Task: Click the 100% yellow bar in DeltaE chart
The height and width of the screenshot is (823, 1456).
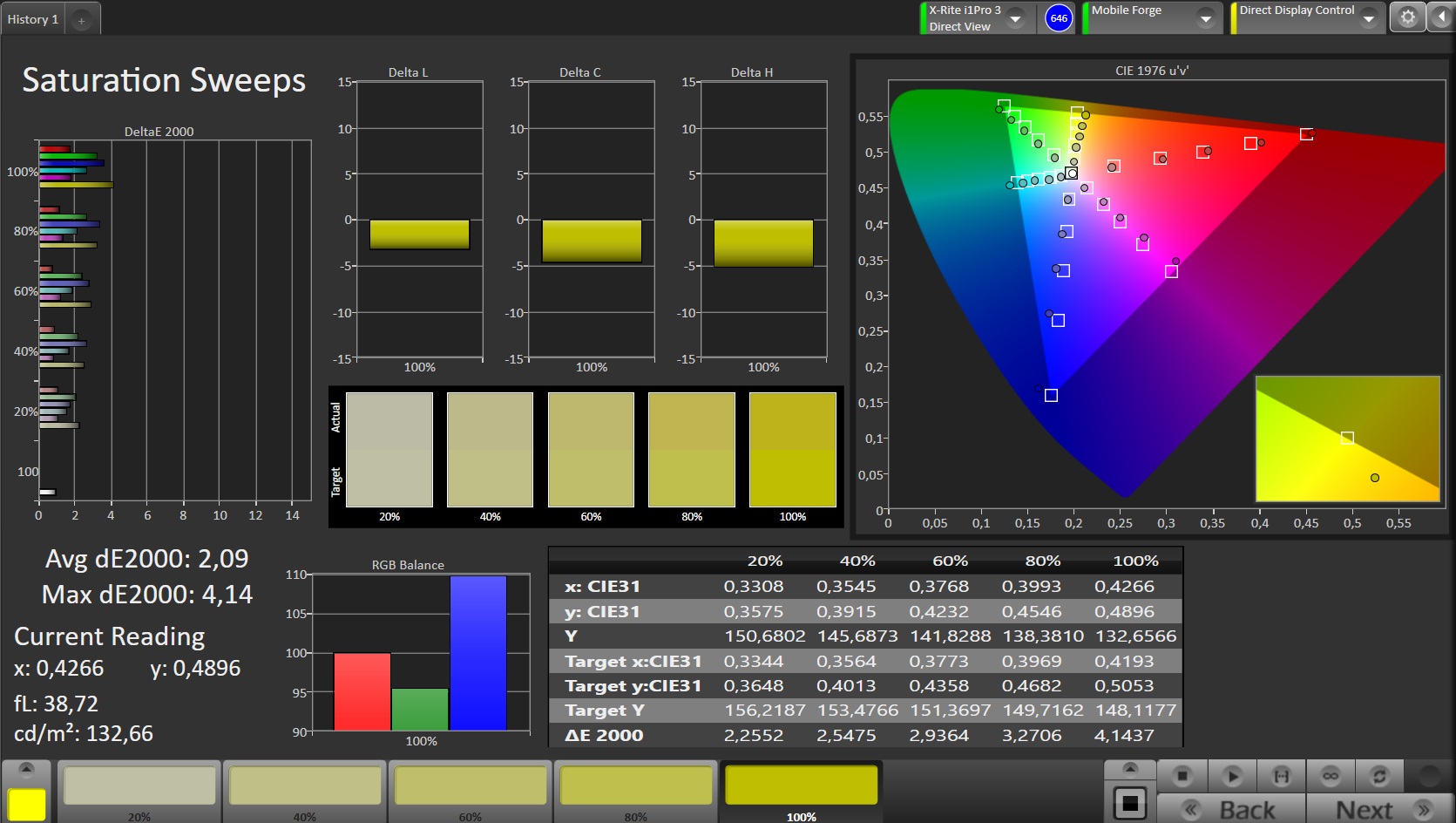Action: coord(76,185)
